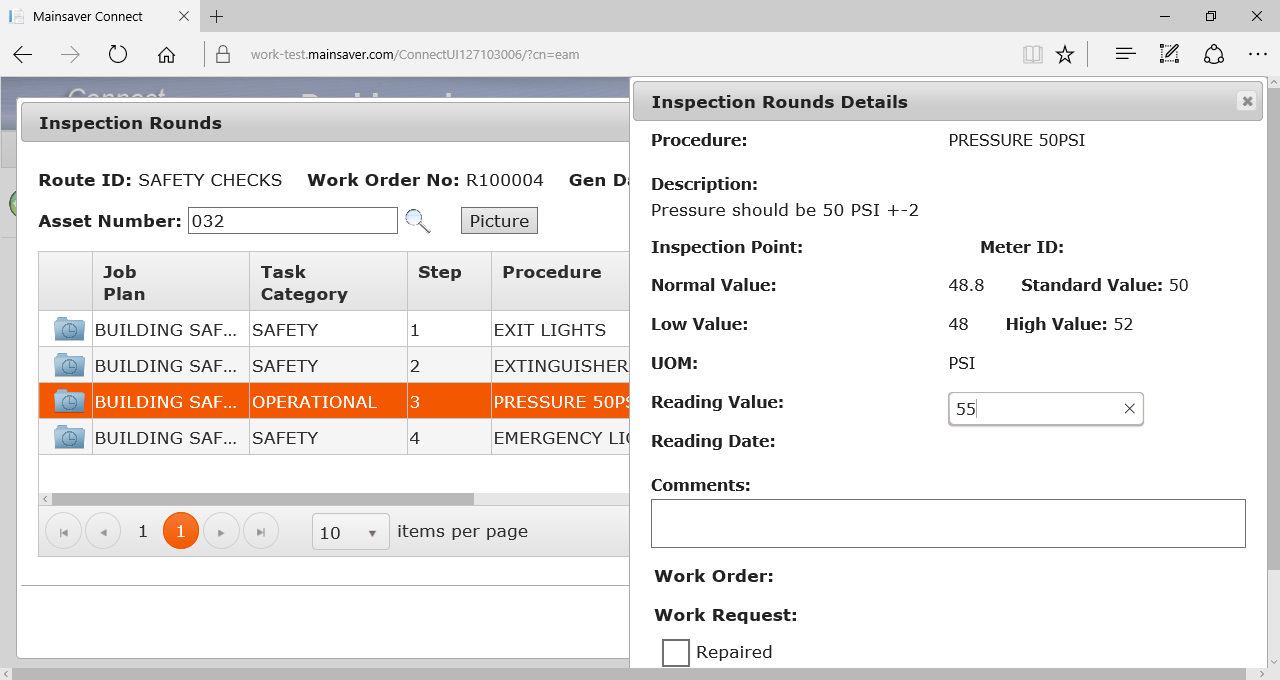Image resolution: width=1280 pixels, height=680 pixels.
Task: Refresh the page with browser reload icon
Action: [118, 54]
